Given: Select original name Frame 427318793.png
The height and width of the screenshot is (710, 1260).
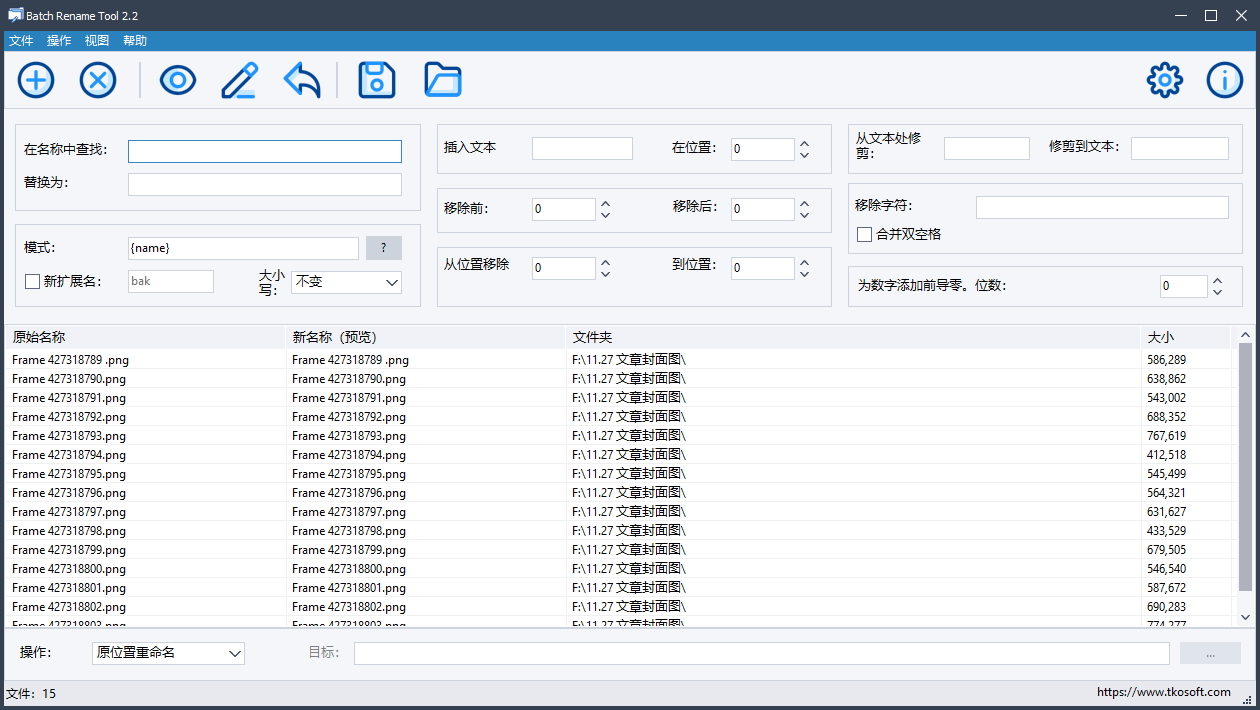Looking at the screenshot, I should (69, 436).
